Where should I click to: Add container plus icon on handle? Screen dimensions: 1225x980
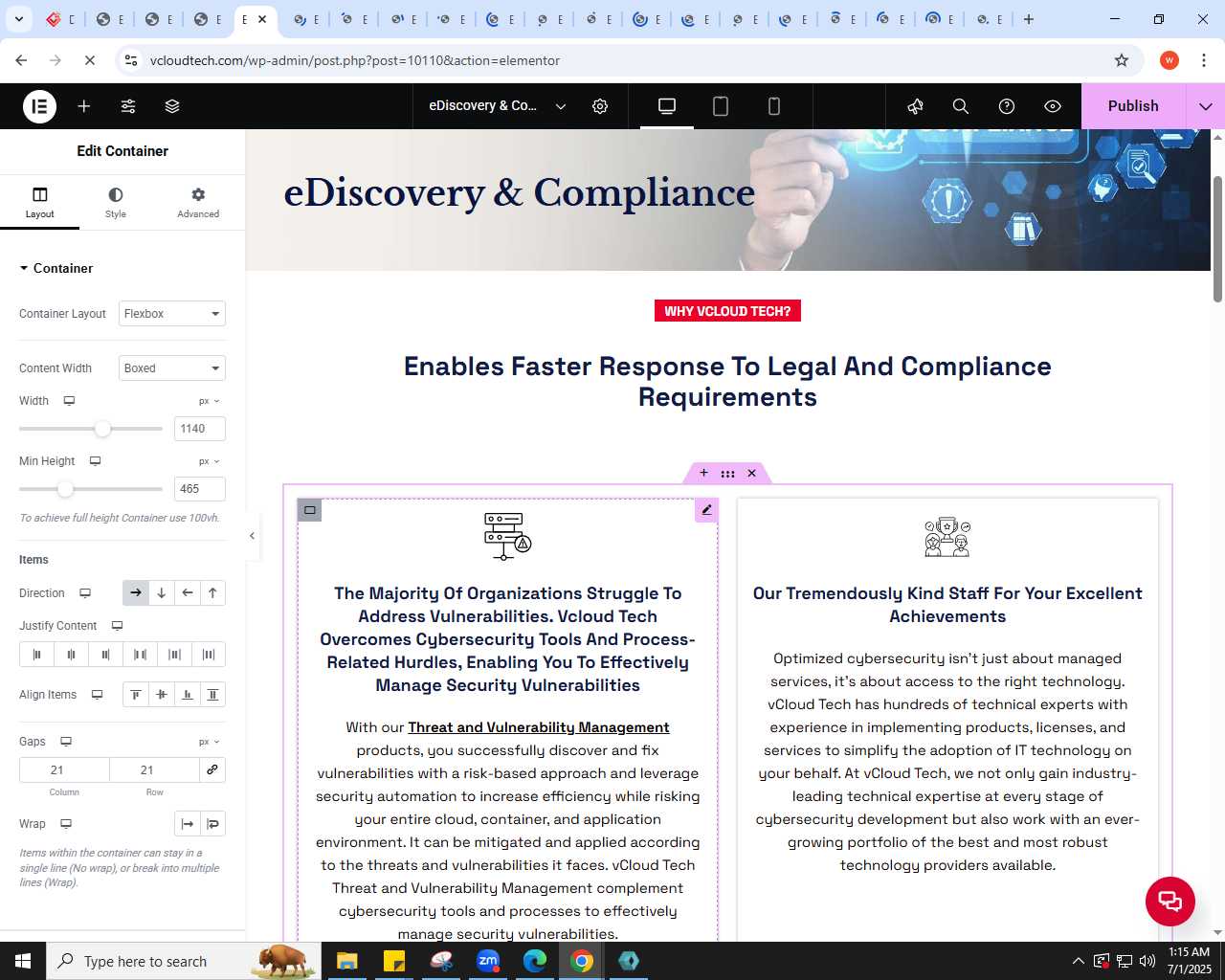[703, 473]
